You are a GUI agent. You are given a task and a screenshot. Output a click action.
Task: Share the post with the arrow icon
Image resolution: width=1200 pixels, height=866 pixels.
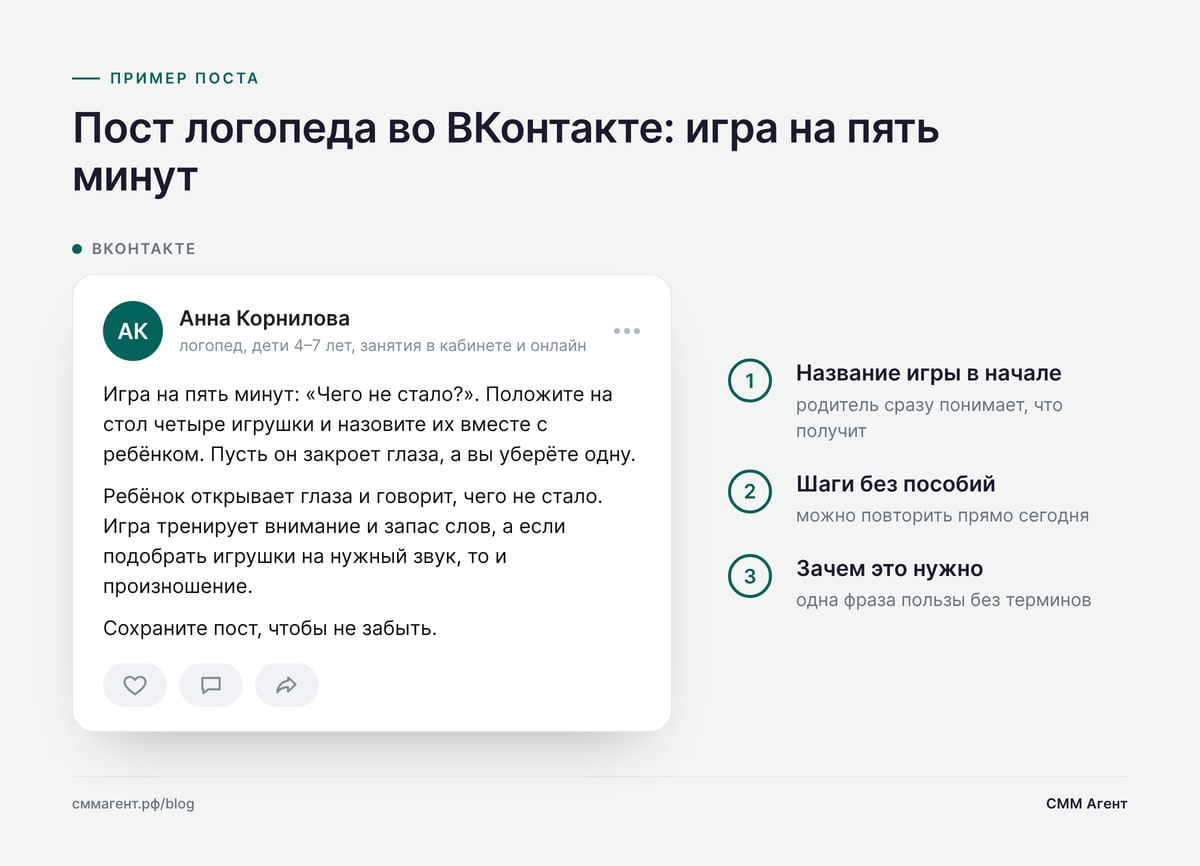tap(287, 685)
